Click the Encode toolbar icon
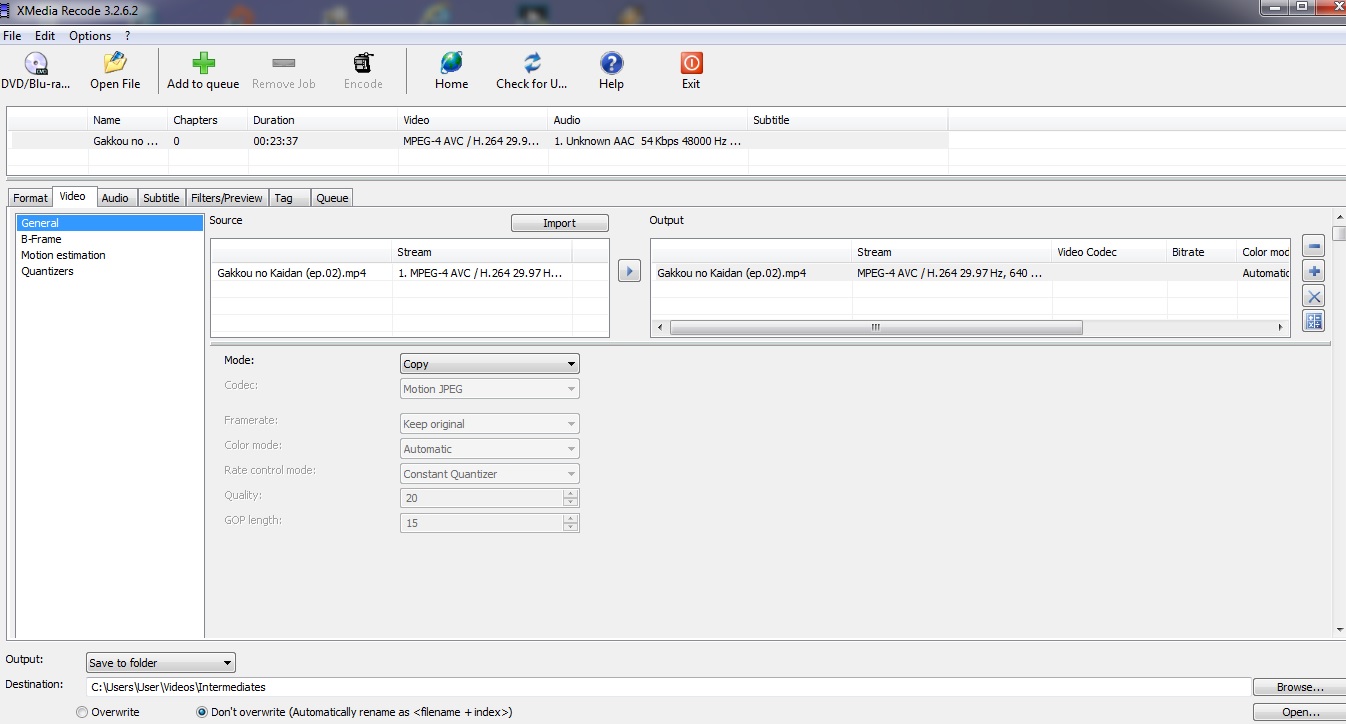This screenshot has width=1346, height=724. click(x=363, y=63)
